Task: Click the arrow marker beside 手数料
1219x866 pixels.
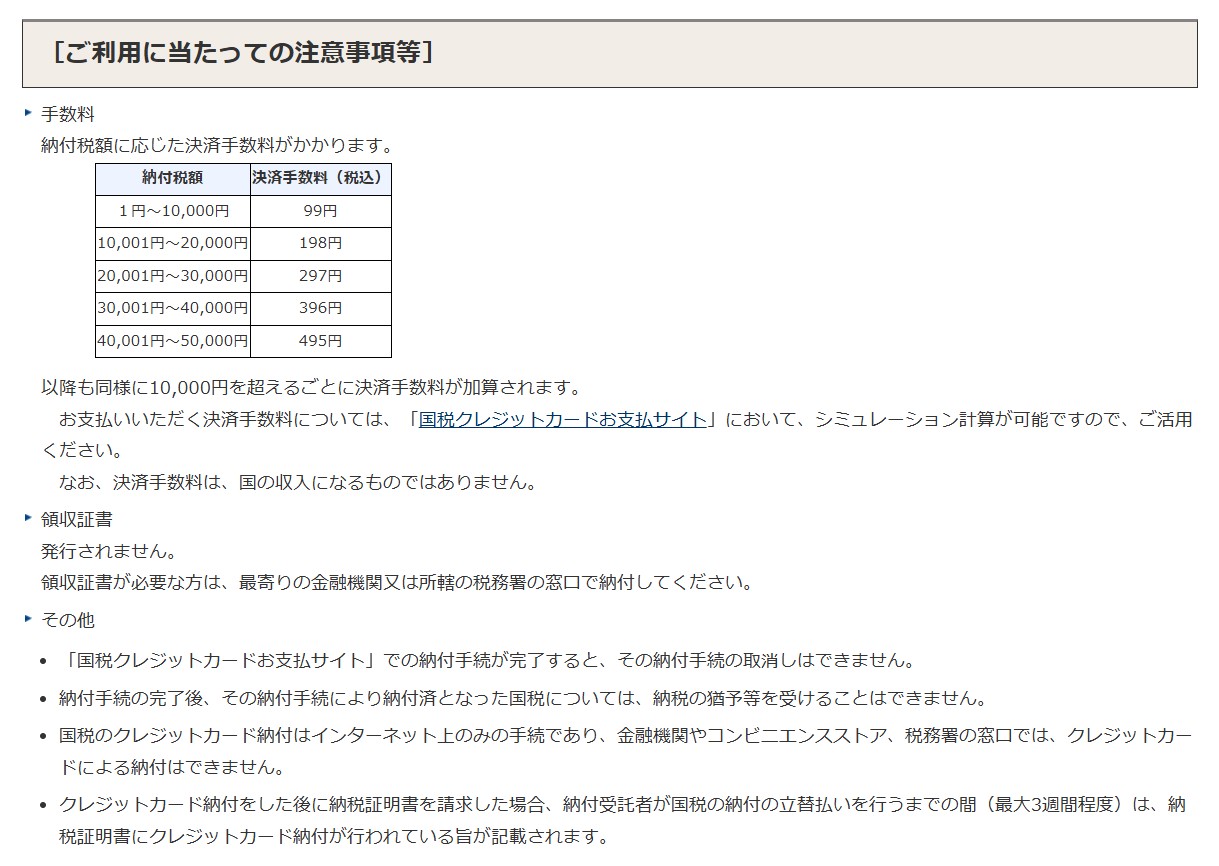Action: 29,113
